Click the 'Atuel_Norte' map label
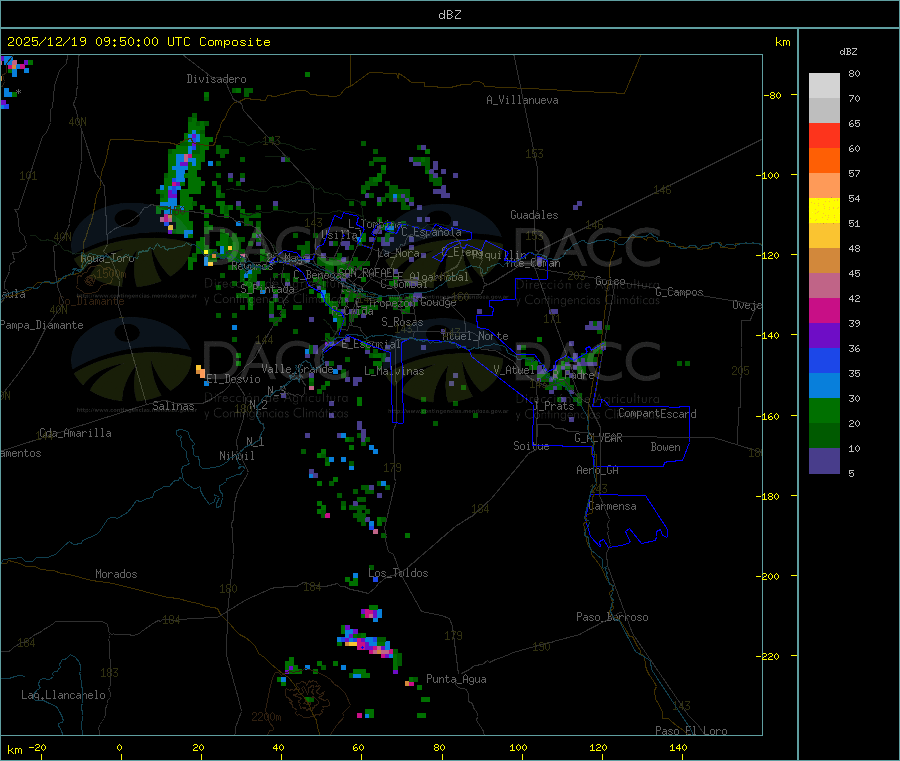Image resolution: width=900 pixels, height=761 pixels. [x=475, y=336]
